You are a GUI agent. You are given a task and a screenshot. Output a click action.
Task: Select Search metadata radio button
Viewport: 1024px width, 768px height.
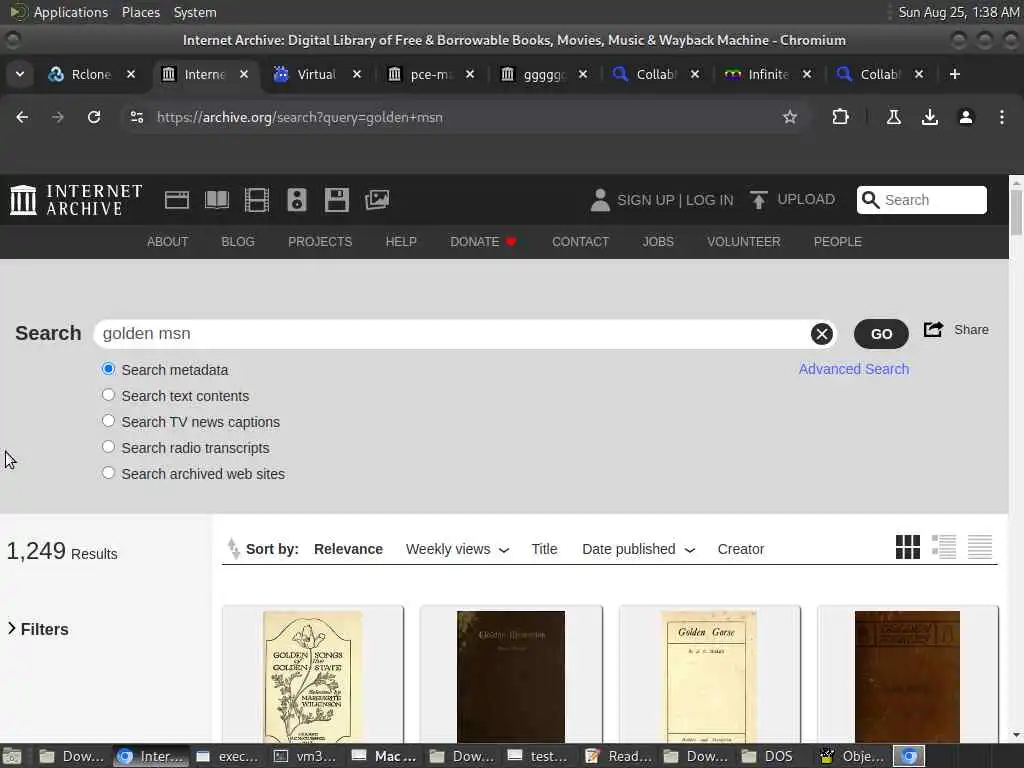tap(108, 369)
